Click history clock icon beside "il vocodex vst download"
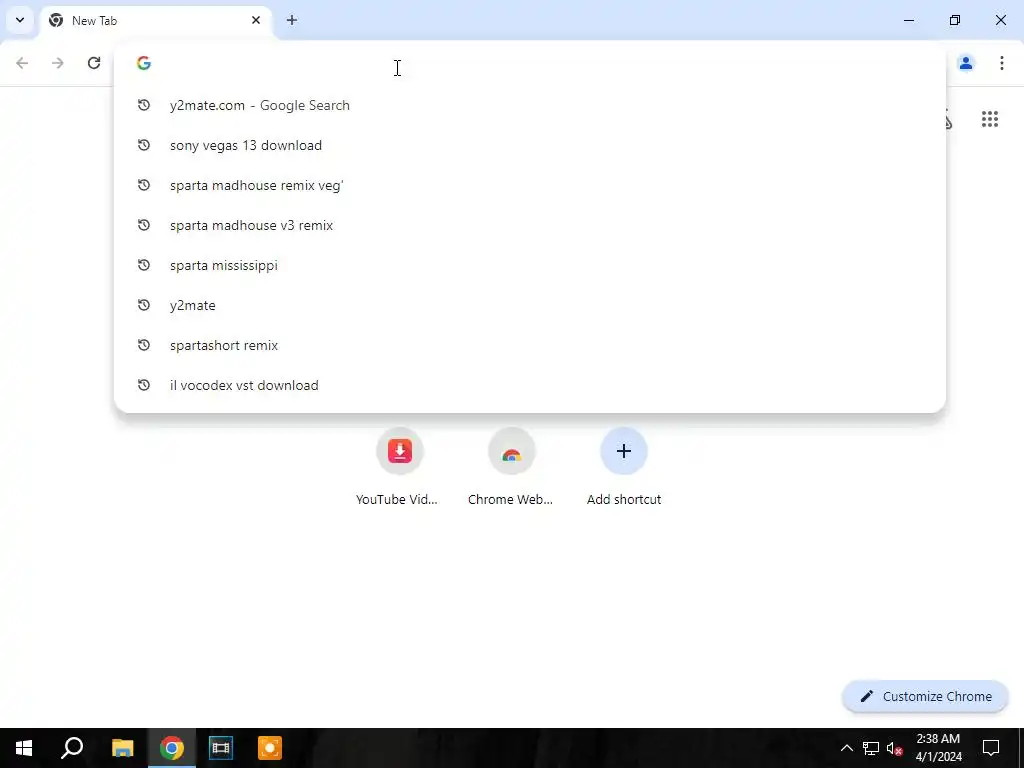1024x768 pixels. click(x=144, y=385)
